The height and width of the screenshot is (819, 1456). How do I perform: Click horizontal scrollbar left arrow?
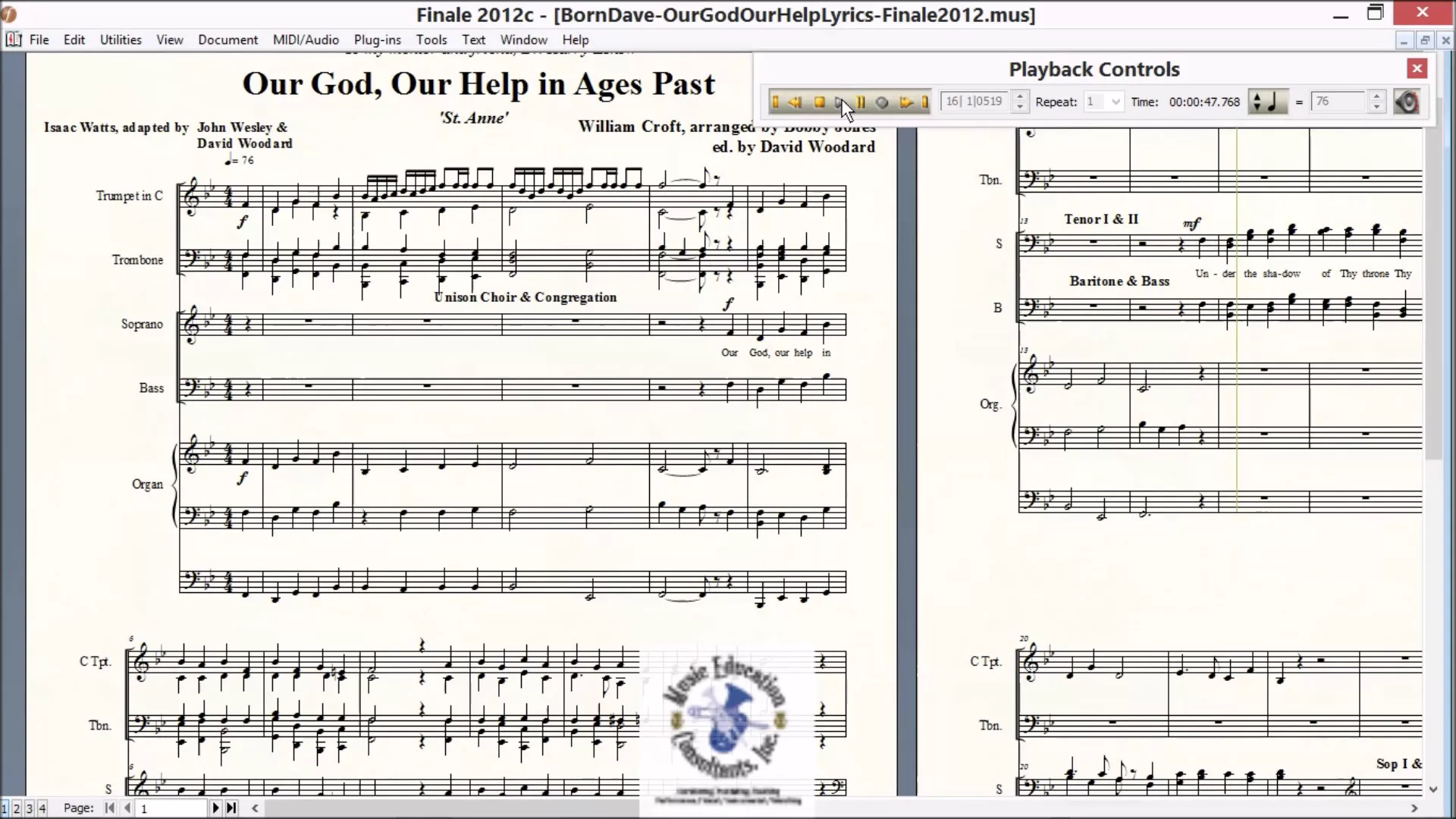[x=255, y=808]
